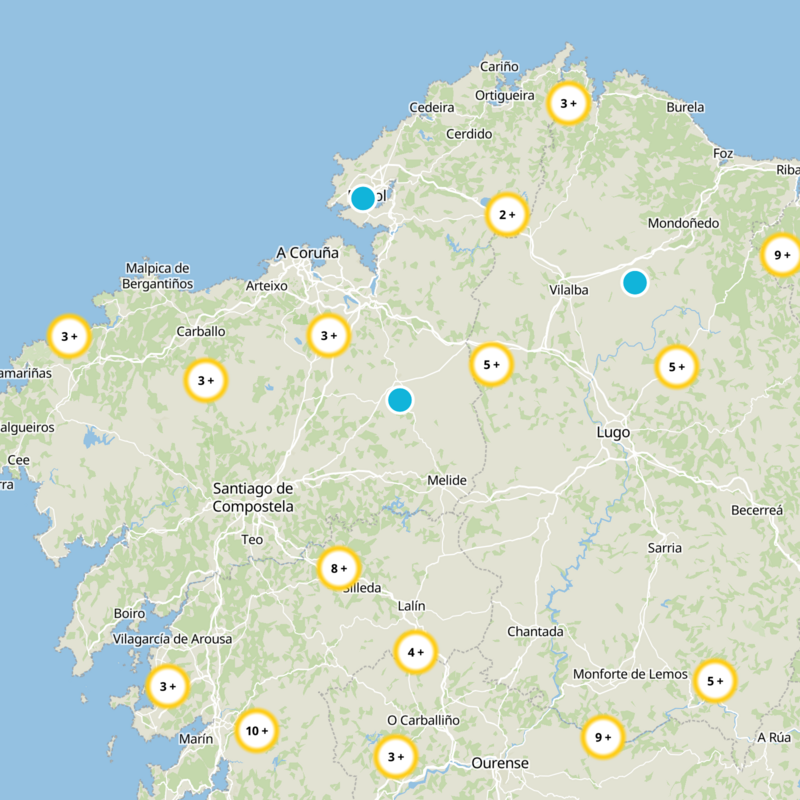This screenshot has height=800, width=800.
Task: Click the Melide town label
Action: (447, 480)
